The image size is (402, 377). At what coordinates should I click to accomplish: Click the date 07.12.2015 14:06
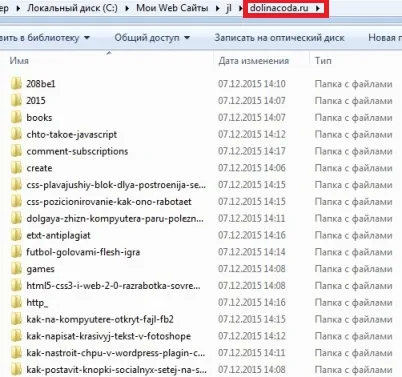[x=252, y=168]
